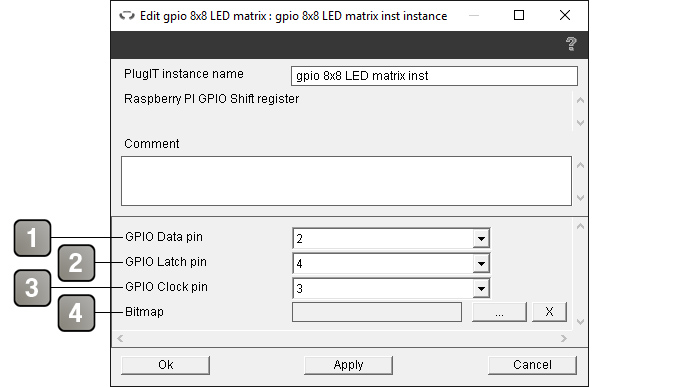Clear the Bitmap with the X button
700x387 pixels.
(549, 312)
